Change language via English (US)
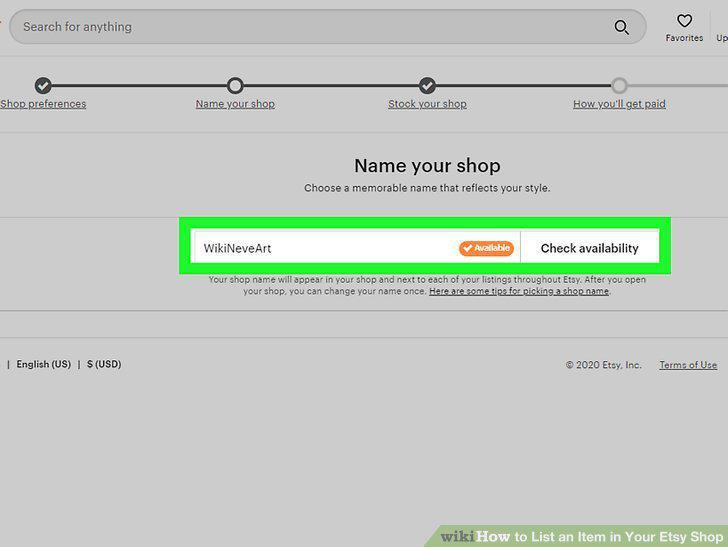Screen dimensions: 728x547 tap(44, 364)
